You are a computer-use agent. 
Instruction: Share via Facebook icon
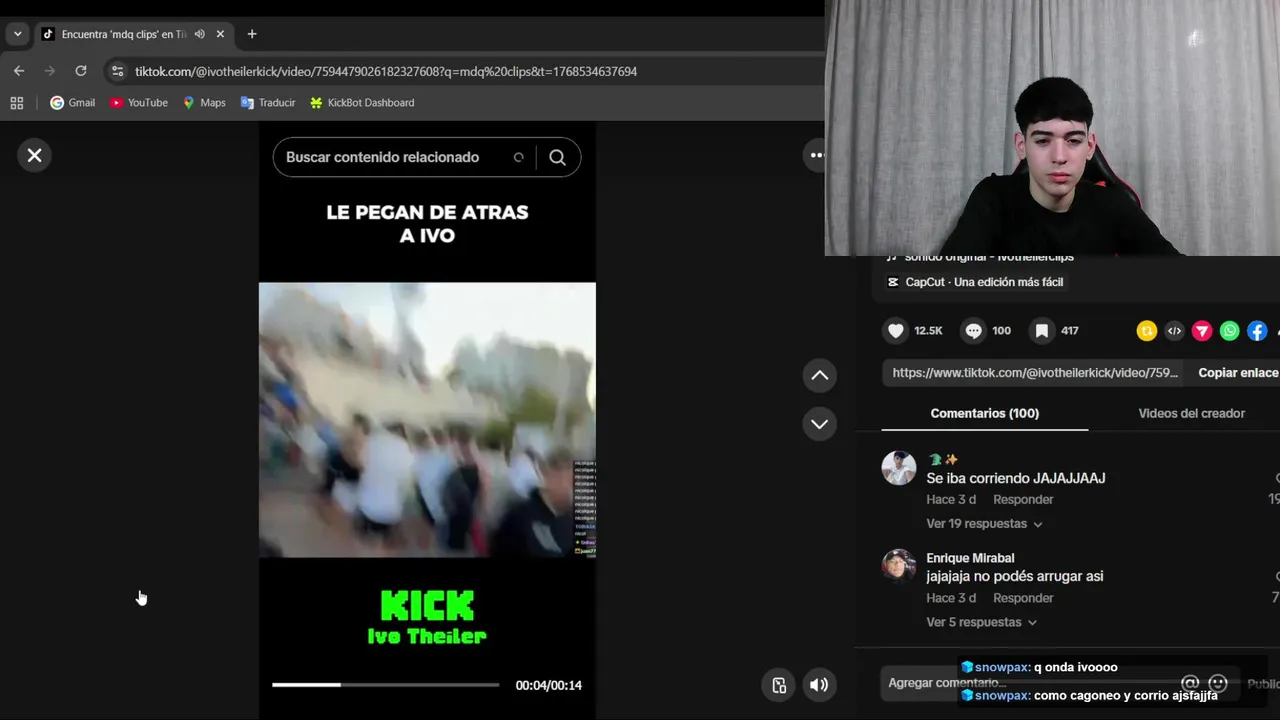[1257, 331]
